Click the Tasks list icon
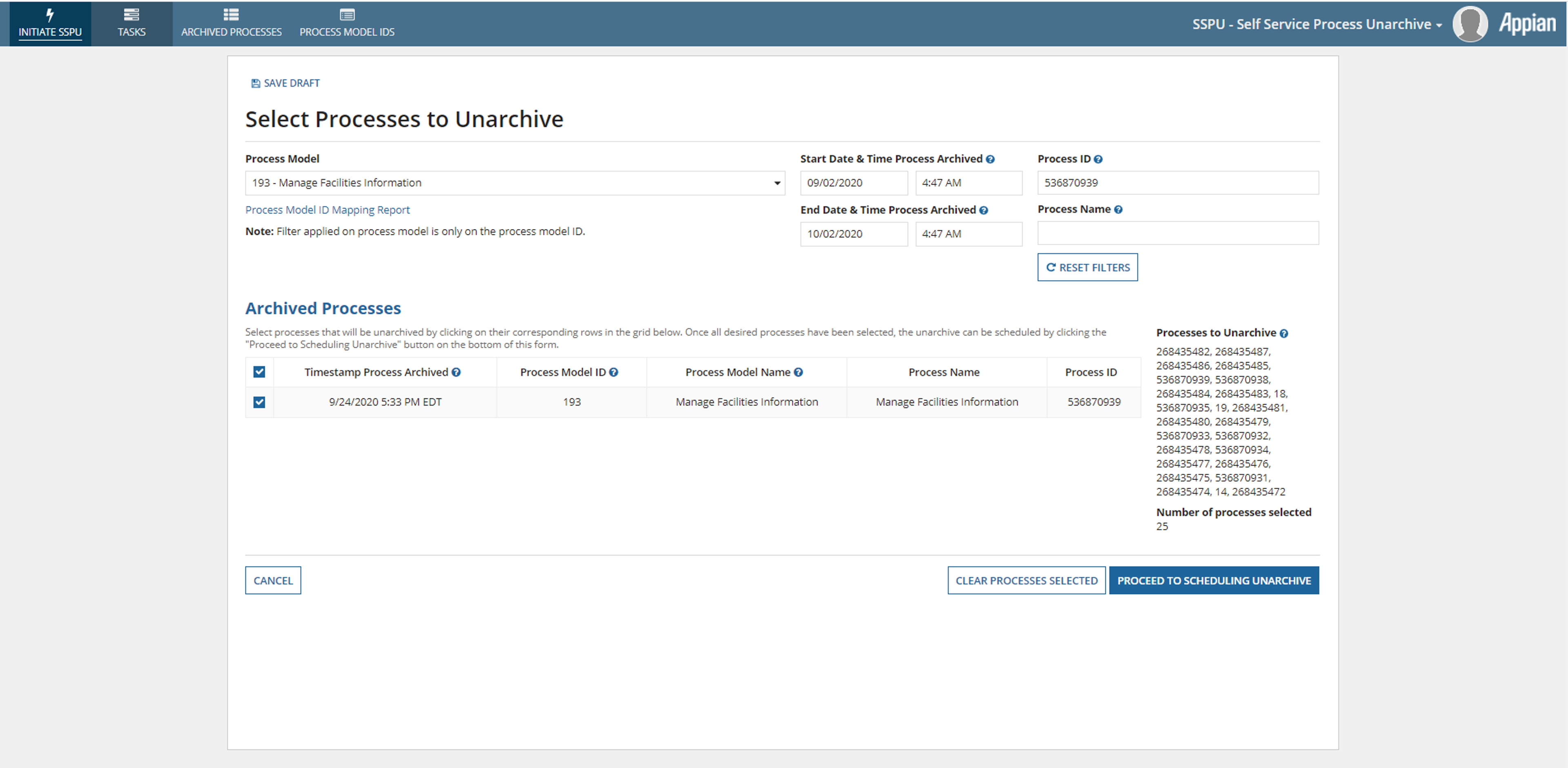The width and height of the screenshot is (1568, 768). [131, 15]
